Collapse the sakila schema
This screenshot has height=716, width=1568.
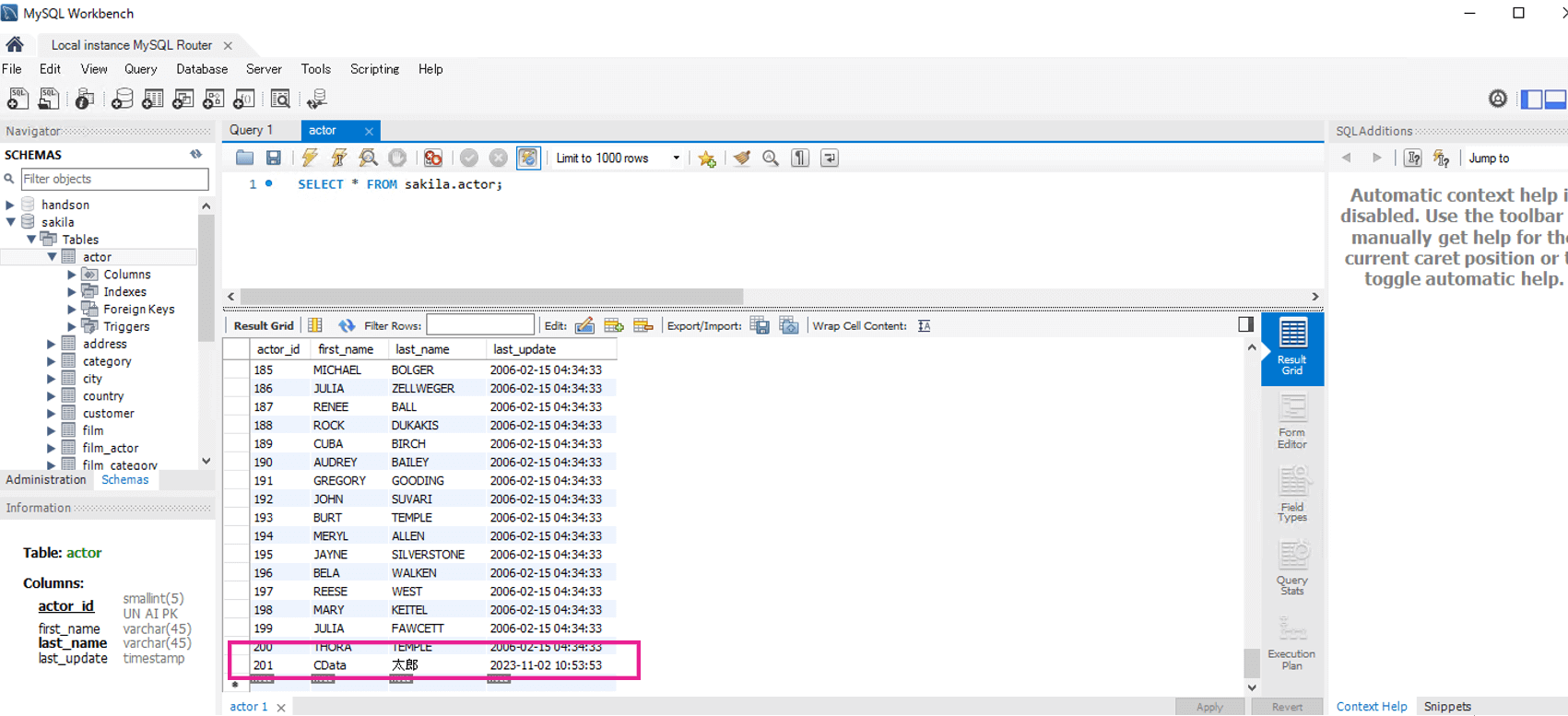10,222
